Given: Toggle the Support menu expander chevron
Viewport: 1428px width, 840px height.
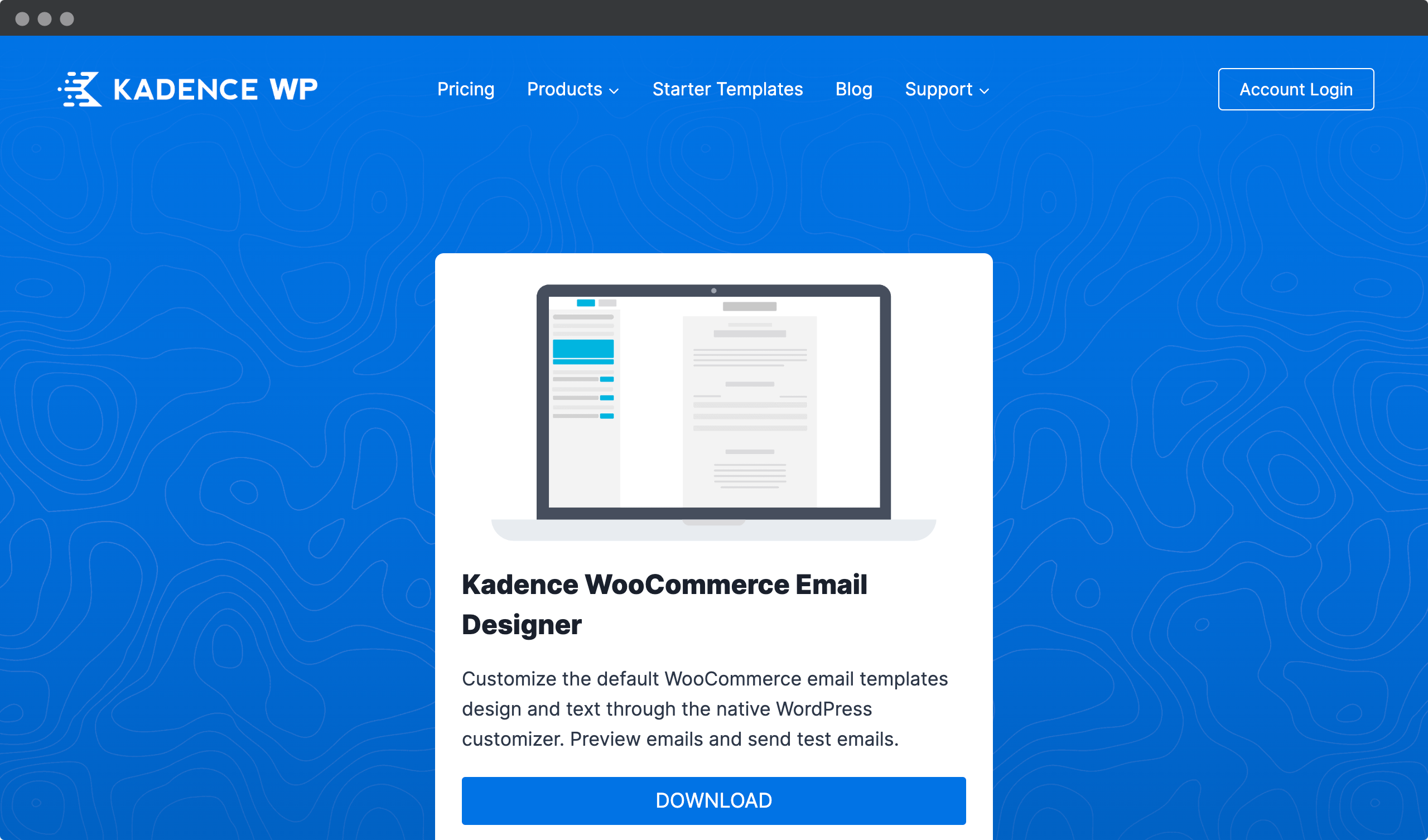Looking at the screenshot, I should (986, 90).
